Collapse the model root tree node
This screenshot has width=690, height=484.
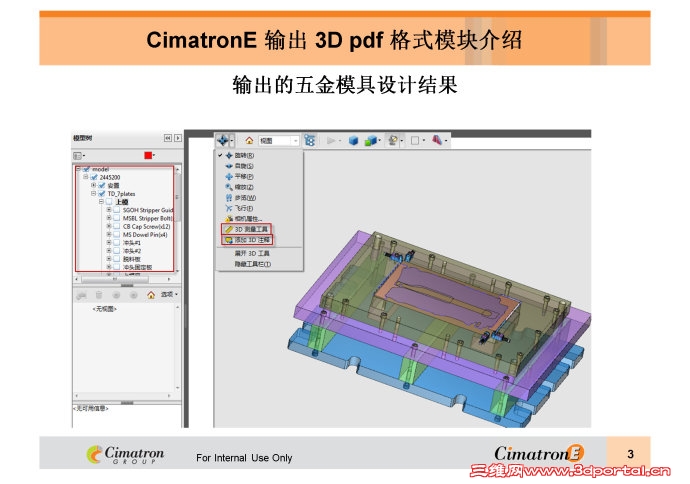pyautogui.click(x=78, y=169)
